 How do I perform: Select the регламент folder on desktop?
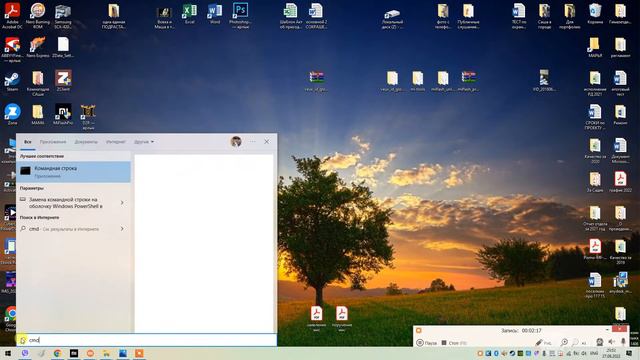click(620, 47)
